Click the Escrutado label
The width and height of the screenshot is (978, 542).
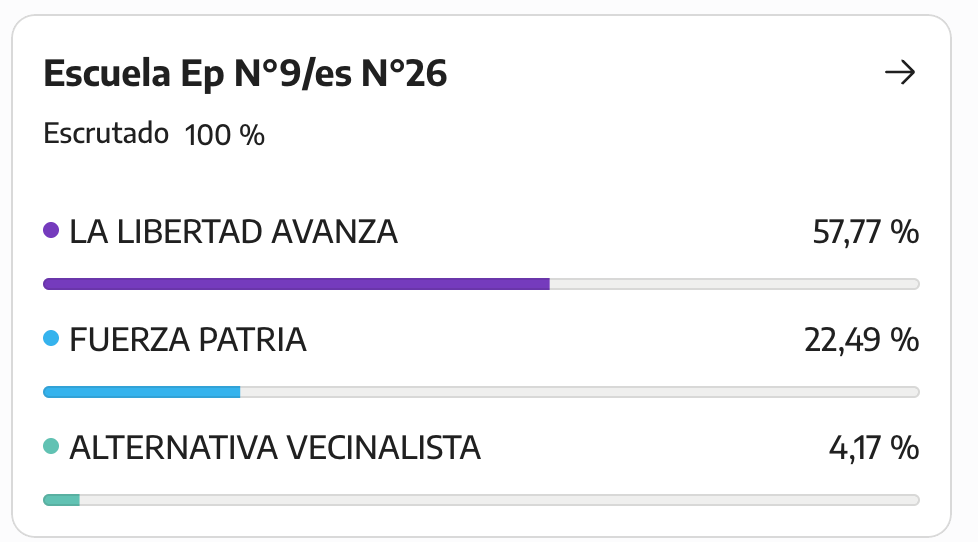106,133
